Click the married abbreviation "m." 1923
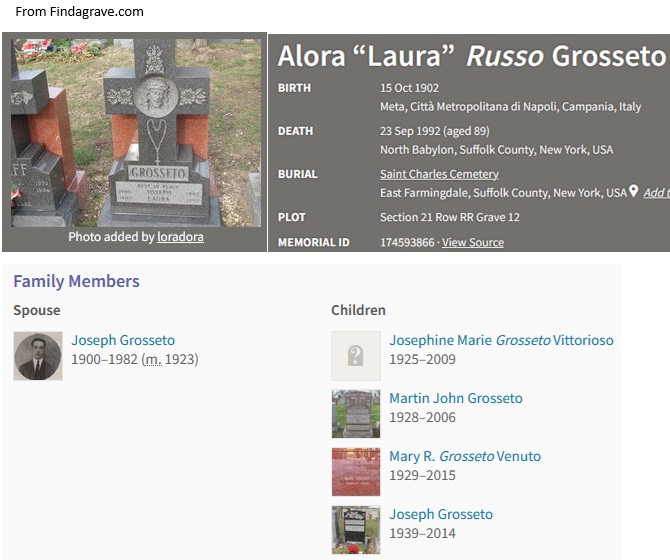Viewport: 670px width, 560px height. (153, 359)
